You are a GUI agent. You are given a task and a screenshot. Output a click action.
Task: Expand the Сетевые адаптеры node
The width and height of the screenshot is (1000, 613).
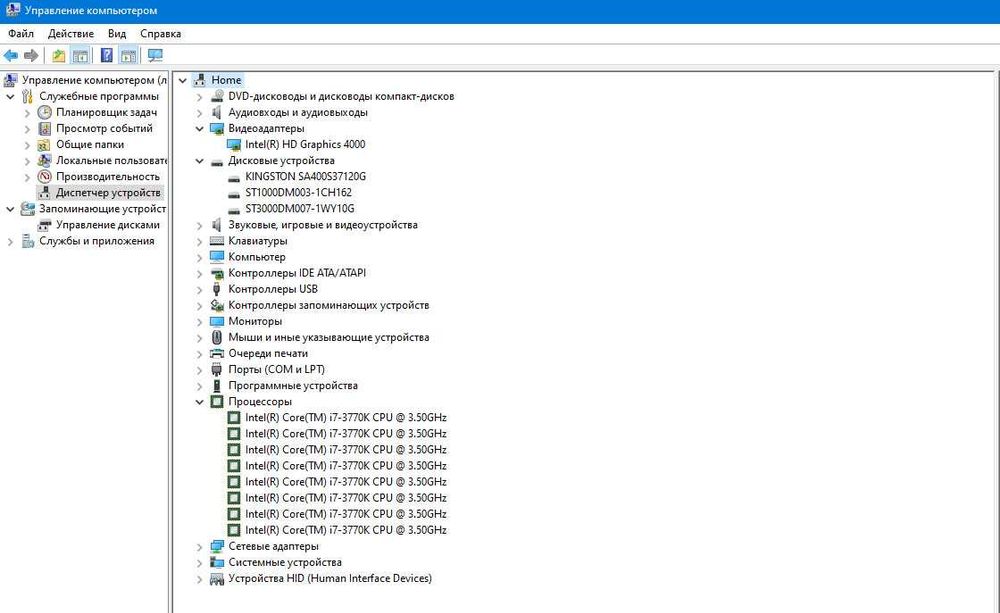coord(200,547)
